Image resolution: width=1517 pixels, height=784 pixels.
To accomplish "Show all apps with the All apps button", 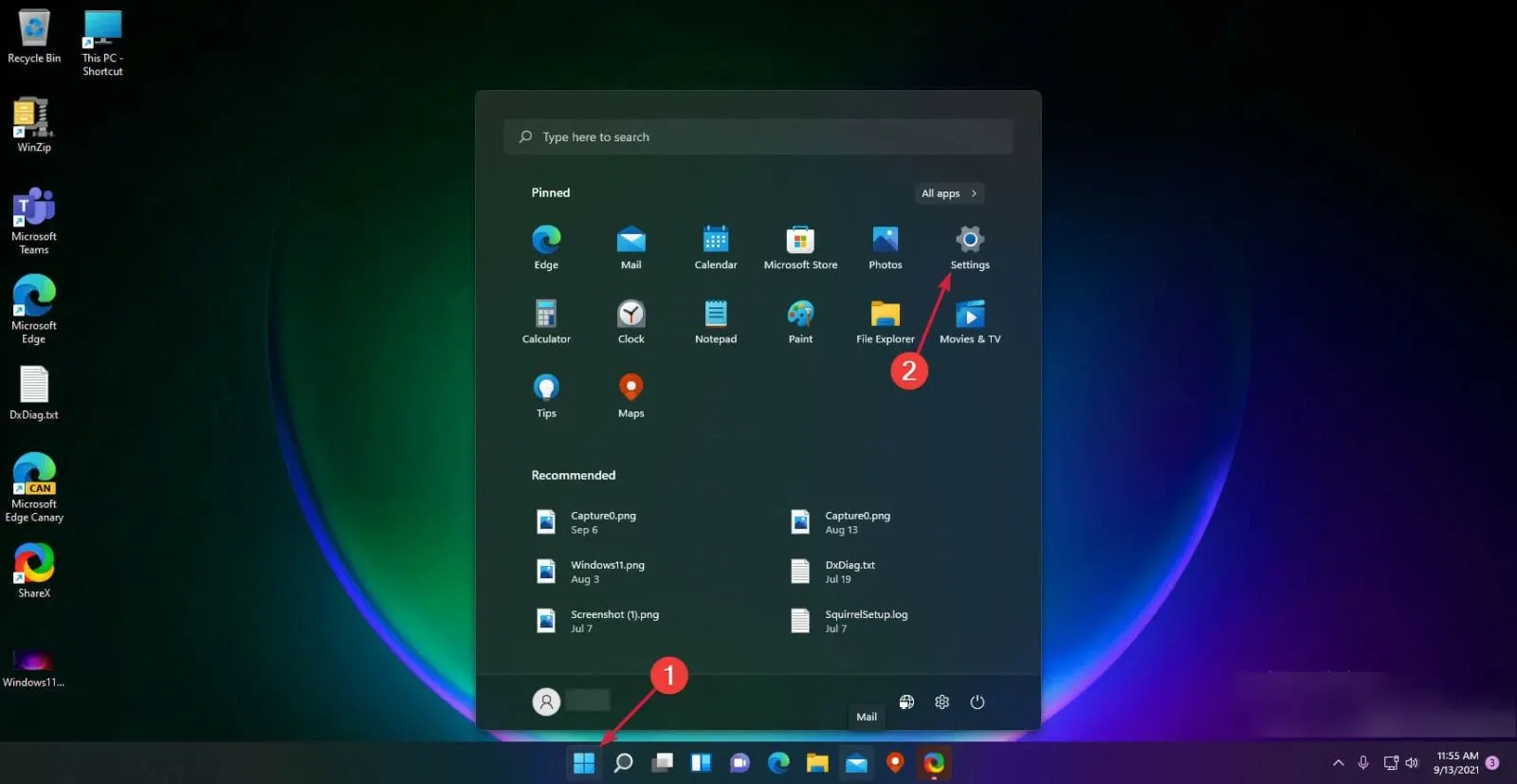I will [x=949, y=193].
